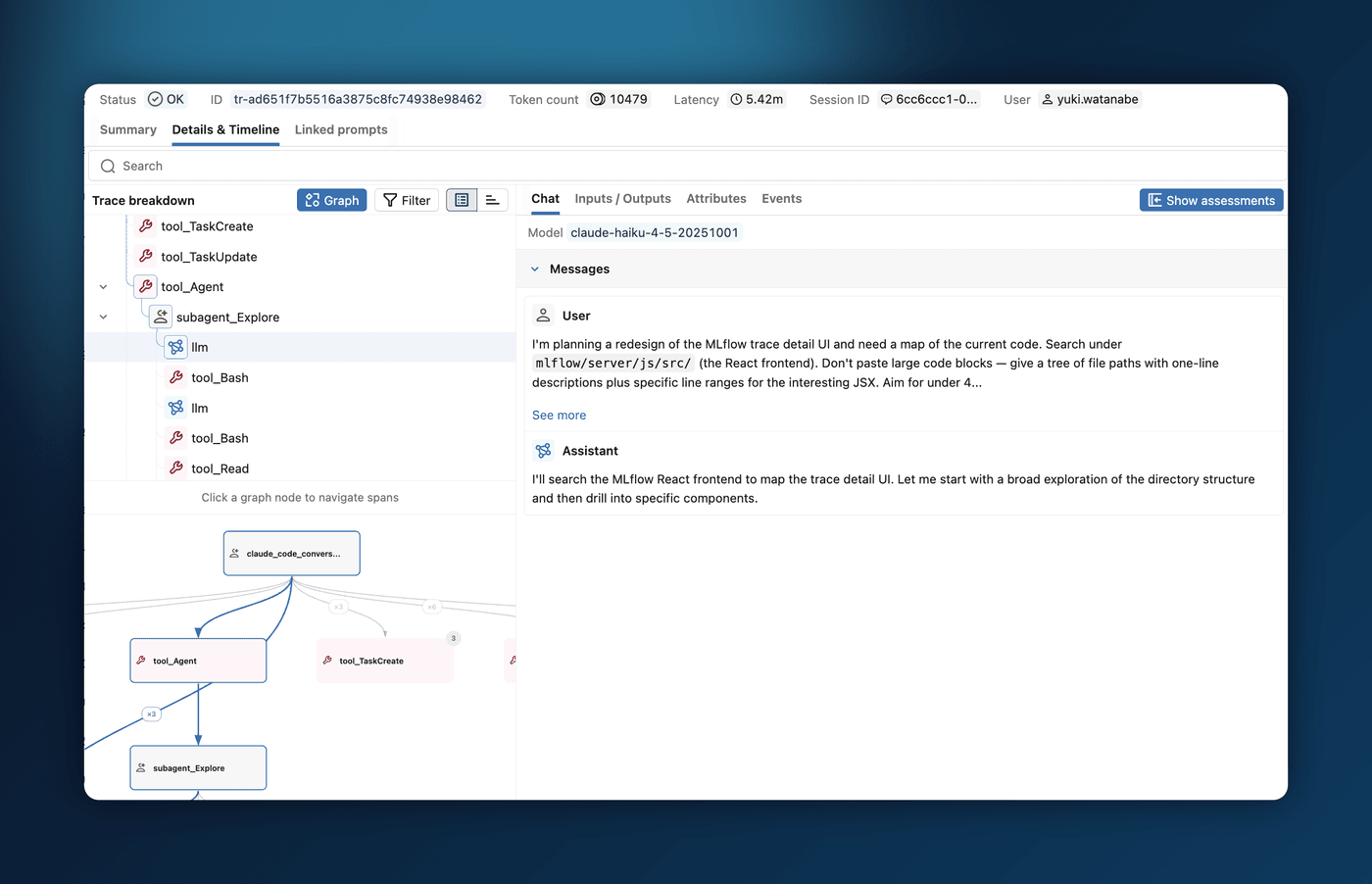Switch to the timeline bars view
This screenshot has height=884, width=1372.
pyautogui.click(x=493, y=200)
